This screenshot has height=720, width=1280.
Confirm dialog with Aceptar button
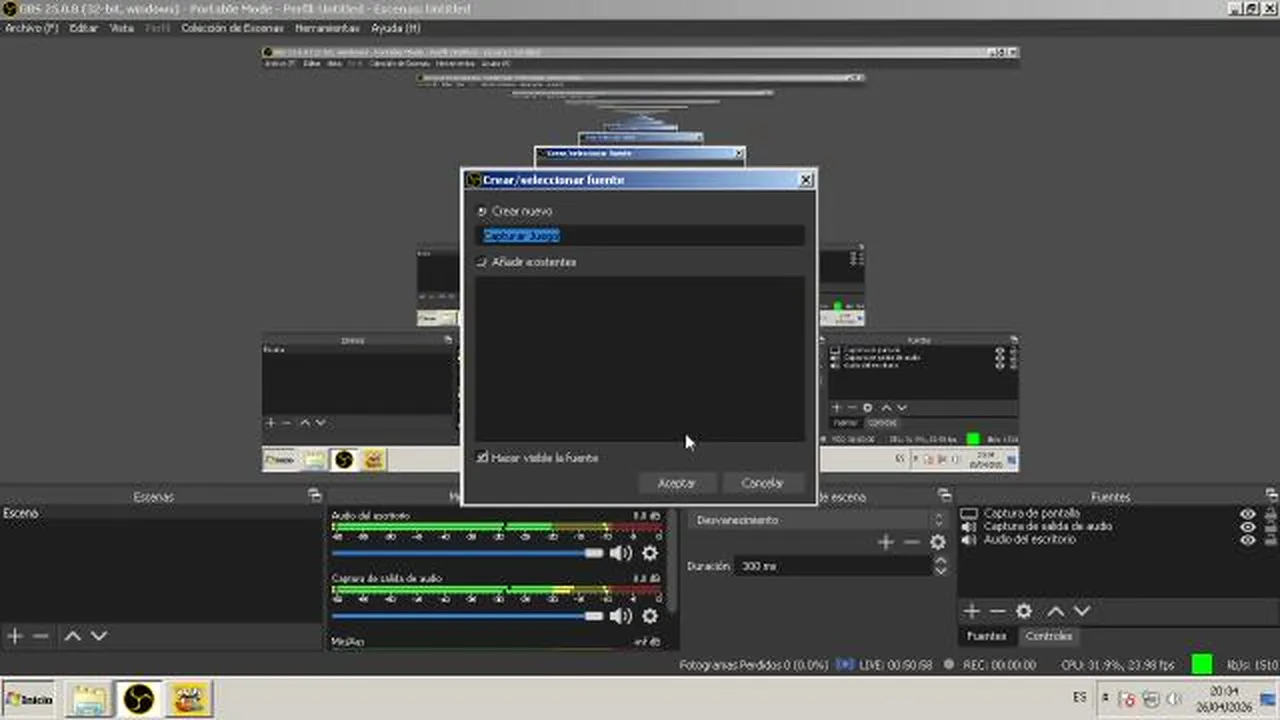(677, 483)
